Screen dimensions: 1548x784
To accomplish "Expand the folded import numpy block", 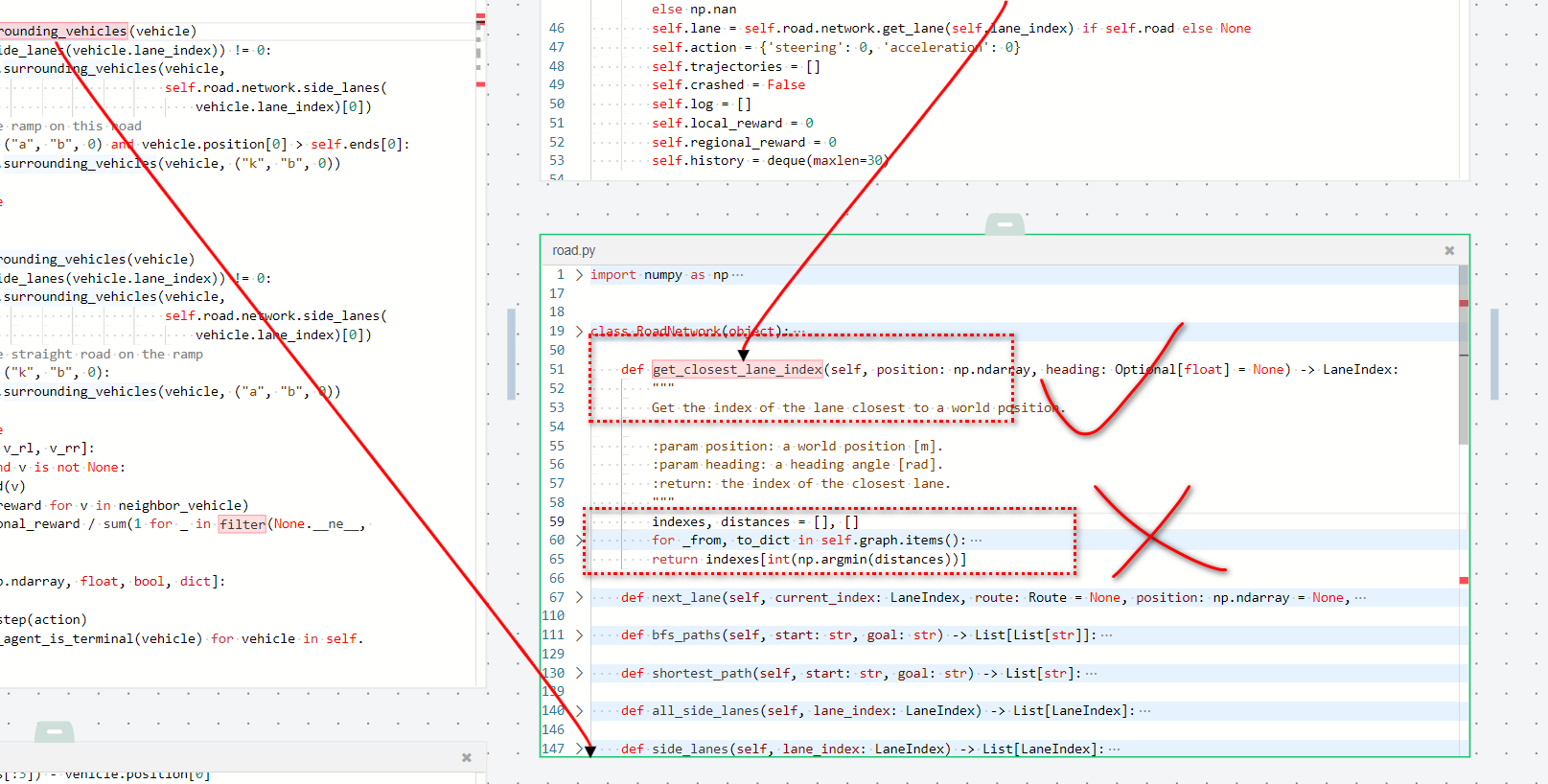I will 579,275.
